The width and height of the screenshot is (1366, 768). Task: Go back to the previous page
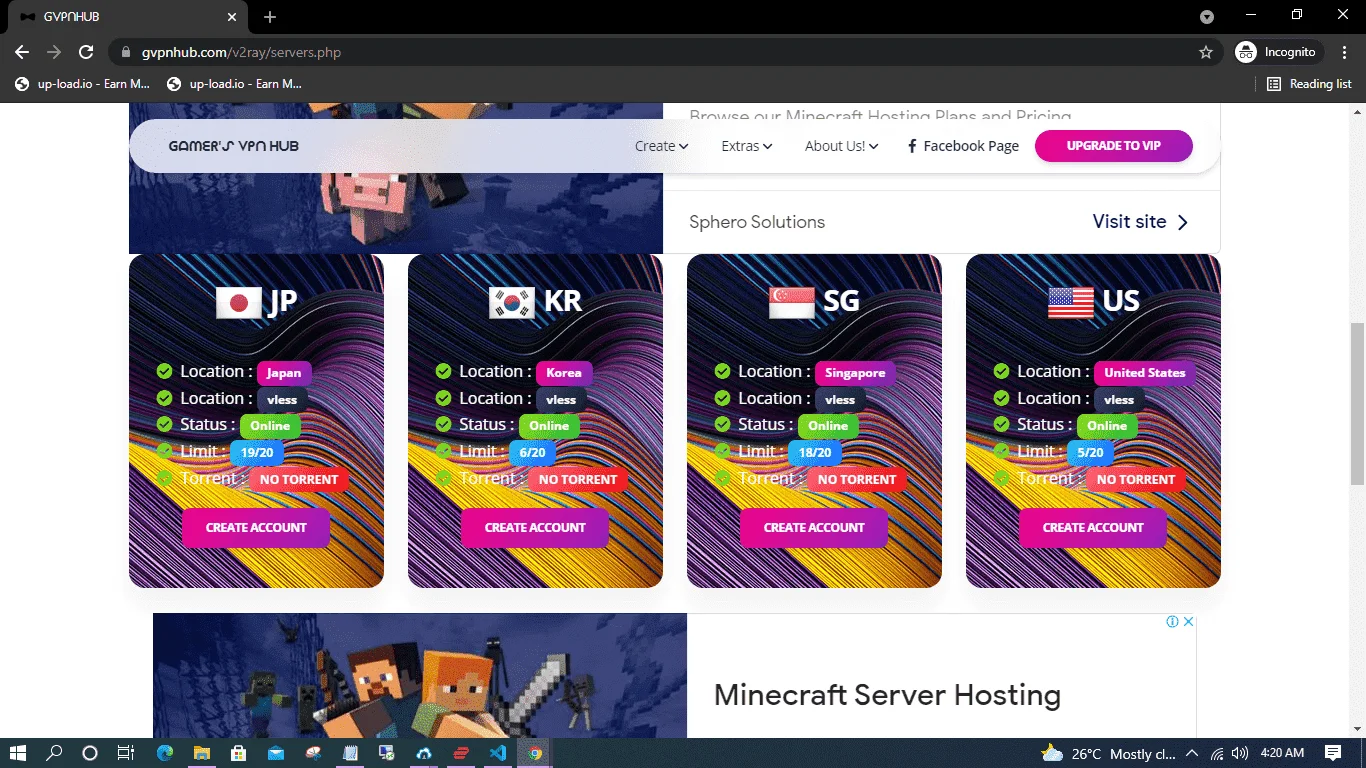[x=22, y=52]
